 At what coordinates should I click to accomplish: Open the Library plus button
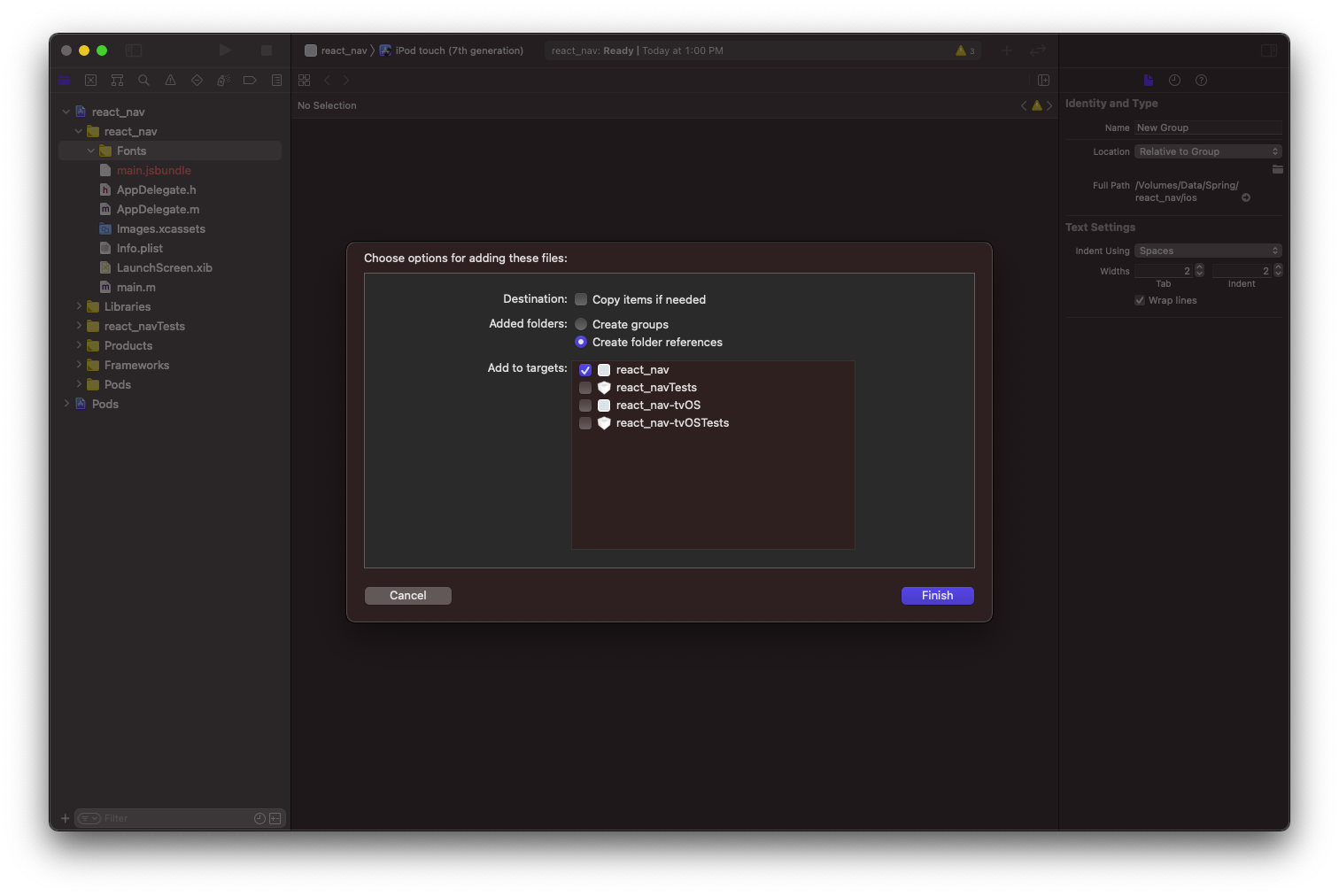click(x=1007, y=50)
